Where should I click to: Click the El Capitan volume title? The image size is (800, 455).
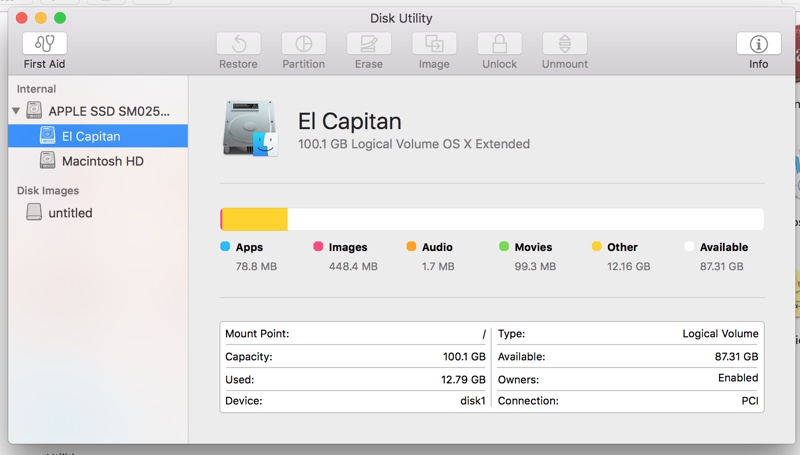[349, 121]
